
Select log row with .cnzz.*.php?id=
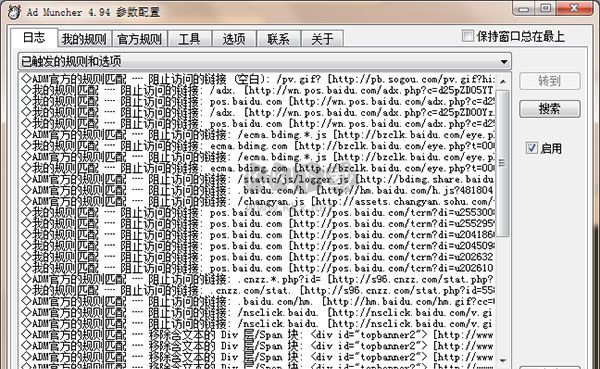[258, 279]
